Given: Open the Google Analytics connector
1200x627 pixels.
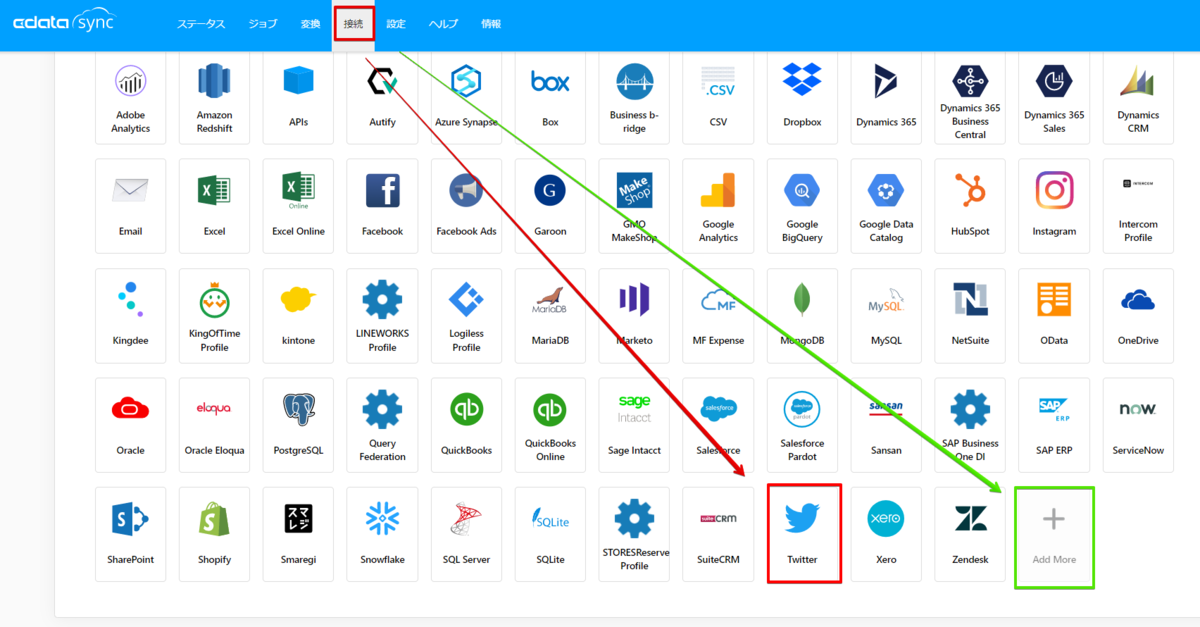Looking at the screenshot, I should [719, 206].
